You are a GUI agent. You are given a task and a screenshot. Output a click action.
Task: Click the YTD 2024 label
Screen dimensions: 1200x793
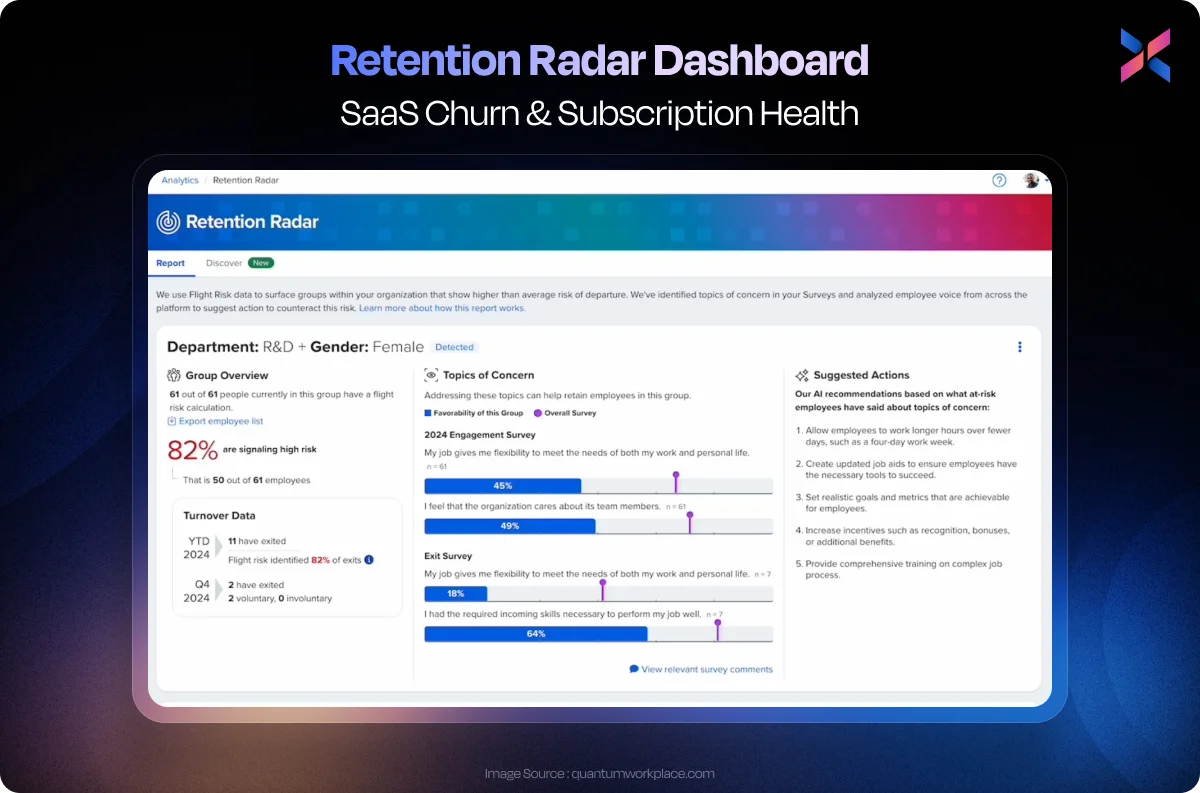pyautogui.click(x=196, y=548)
